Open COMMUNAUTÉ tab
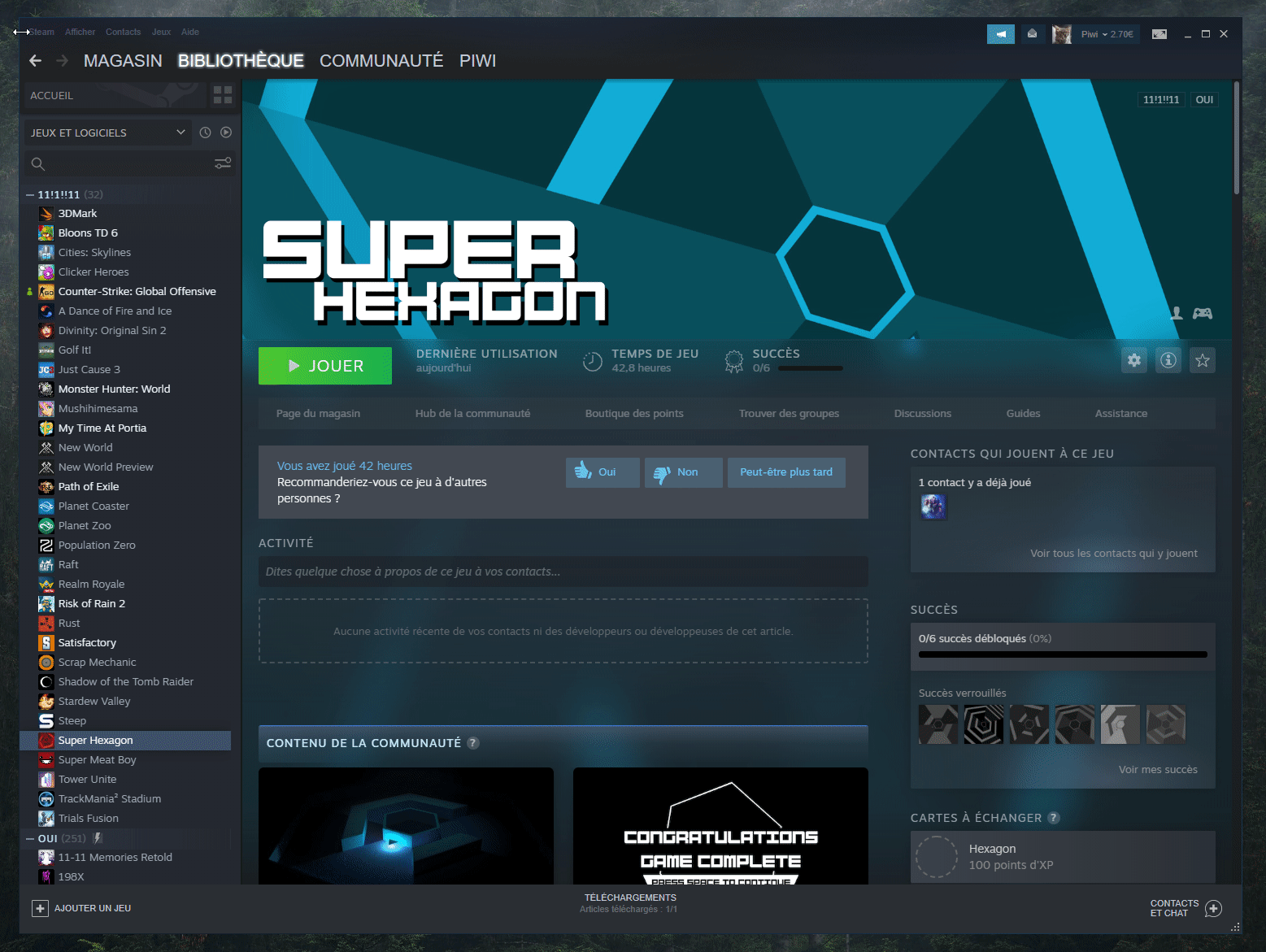The width and height of the screenshot is (1266, 952). 381,61
